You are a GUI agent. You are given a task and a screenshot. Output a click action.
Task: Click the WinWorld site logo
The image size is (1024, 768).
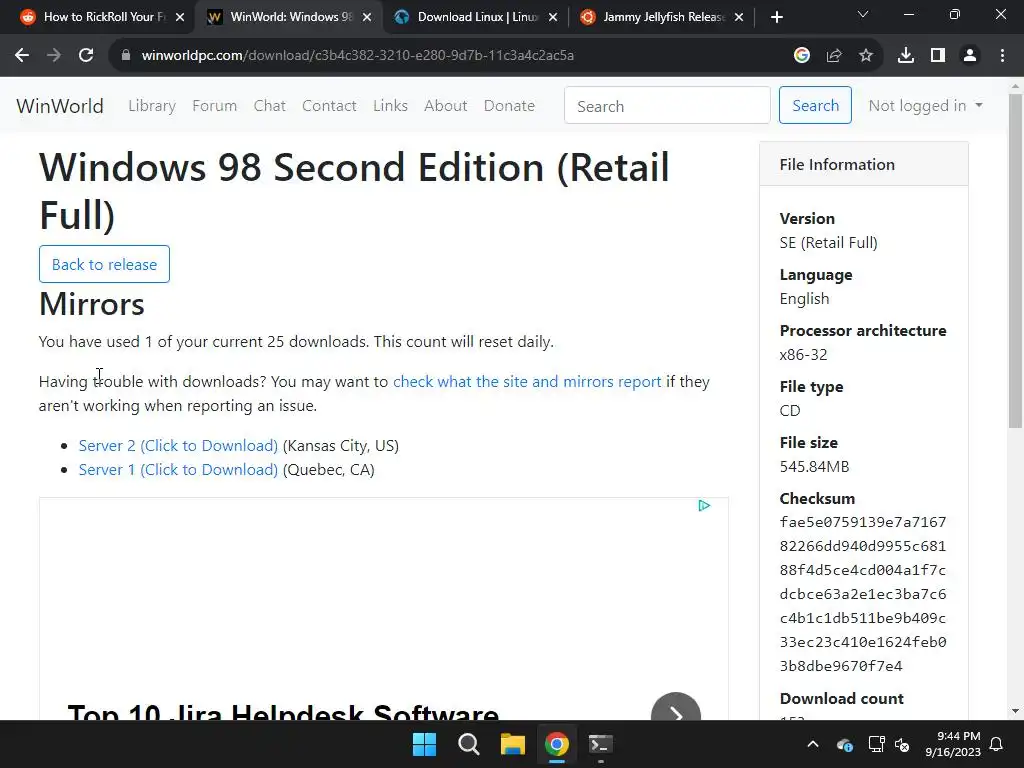[60, 106]
